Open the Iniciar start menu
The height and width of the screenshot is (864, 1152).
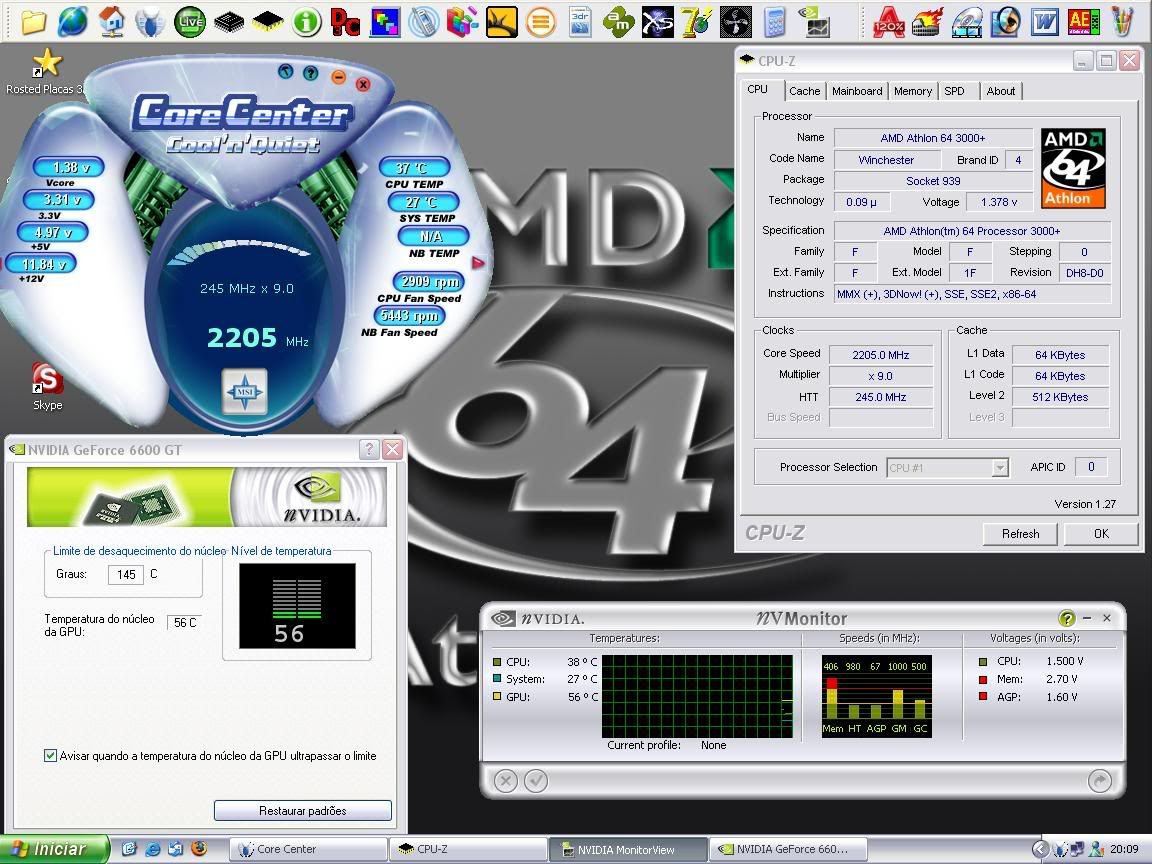click(54, 849)
